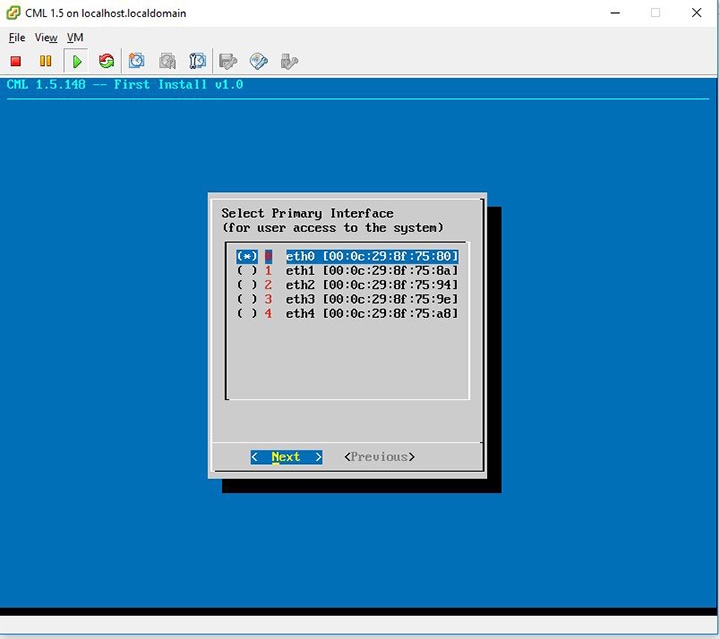
Task: Minimize the CML 1.5 console window
Action: (x=615, y=13)
